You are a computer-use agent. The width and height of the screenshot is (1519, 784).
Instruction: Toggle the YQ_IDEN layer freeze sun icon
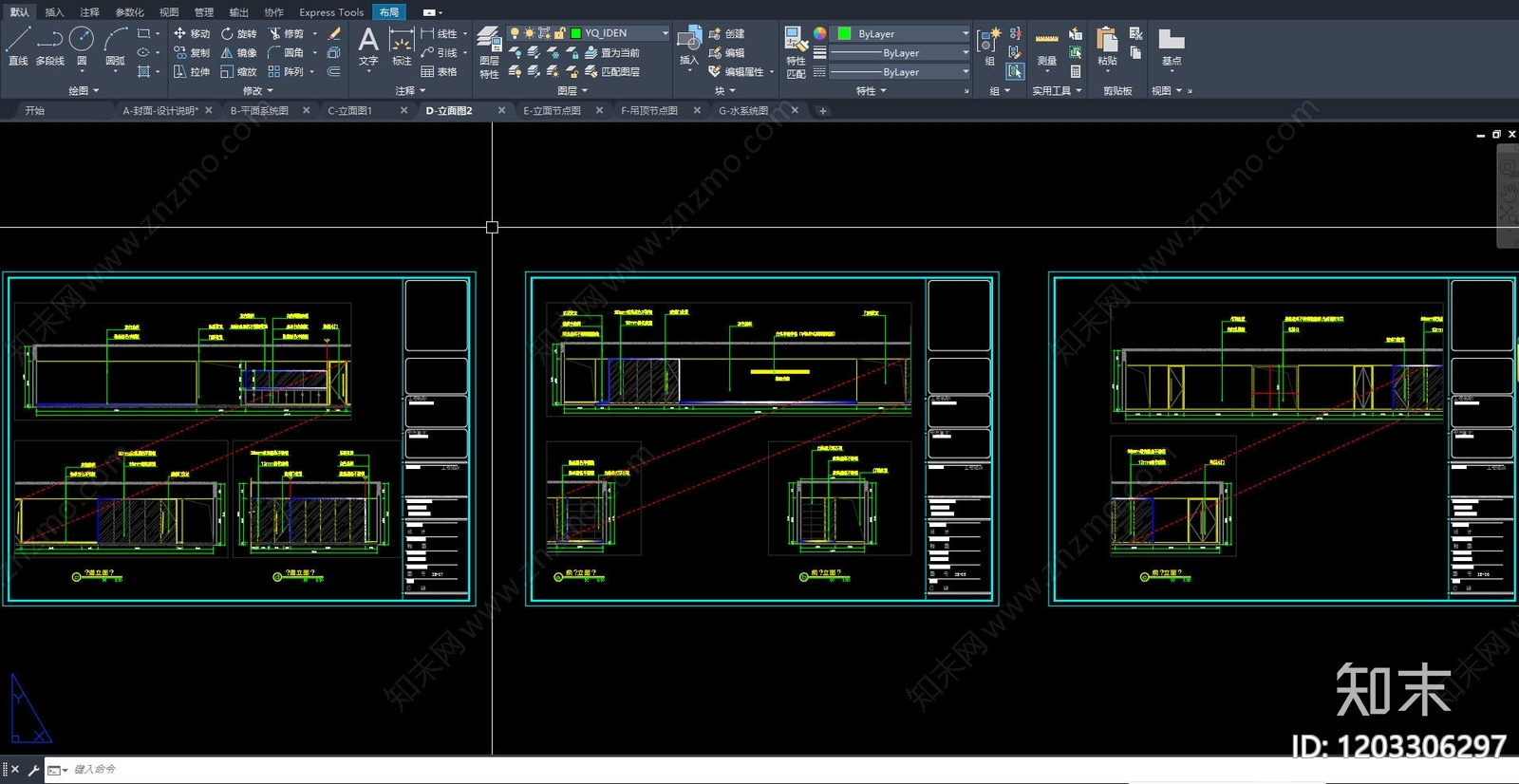(x=530, y=33)
